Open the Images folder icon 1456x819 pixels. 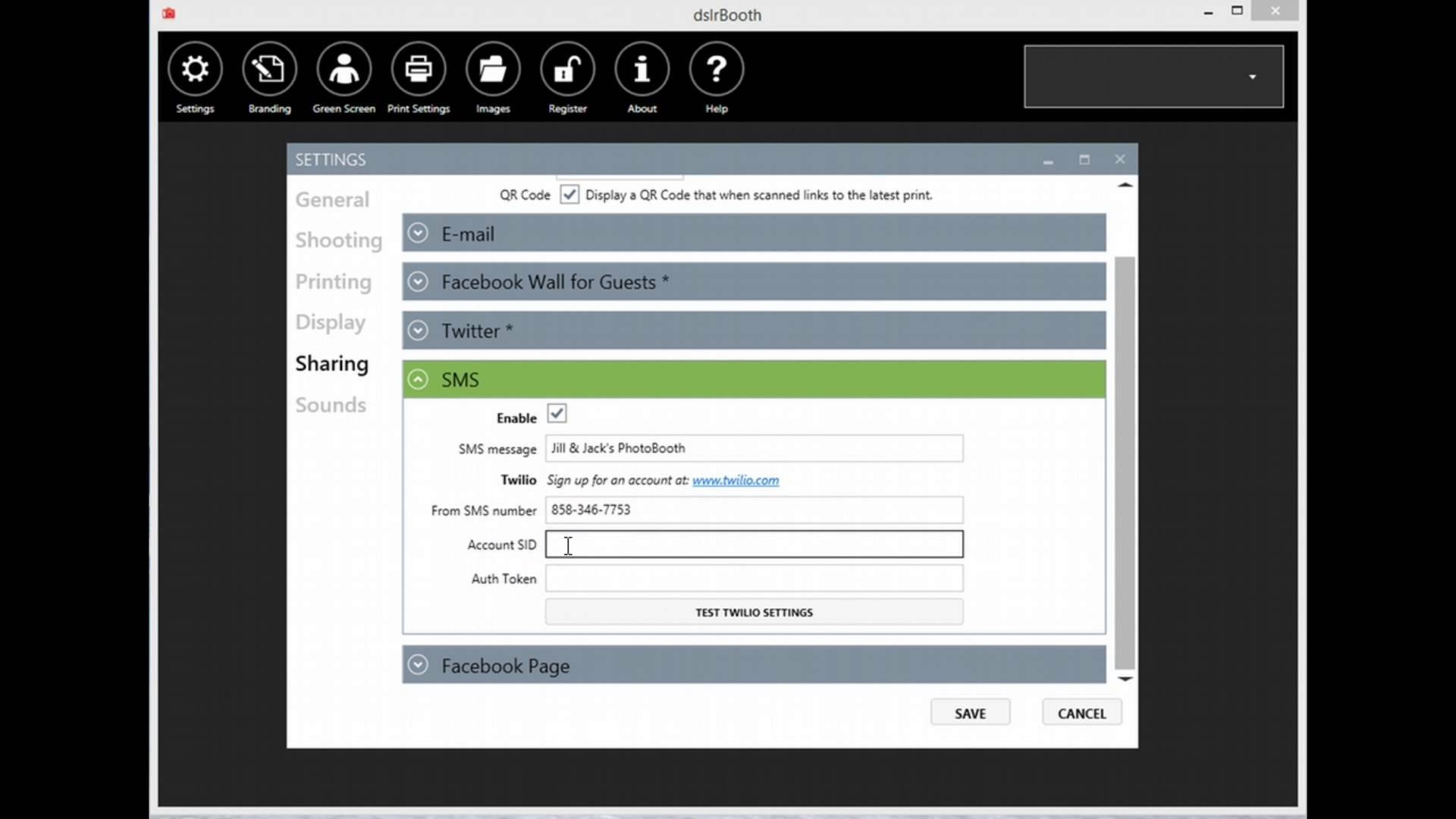tap(493, 69)
